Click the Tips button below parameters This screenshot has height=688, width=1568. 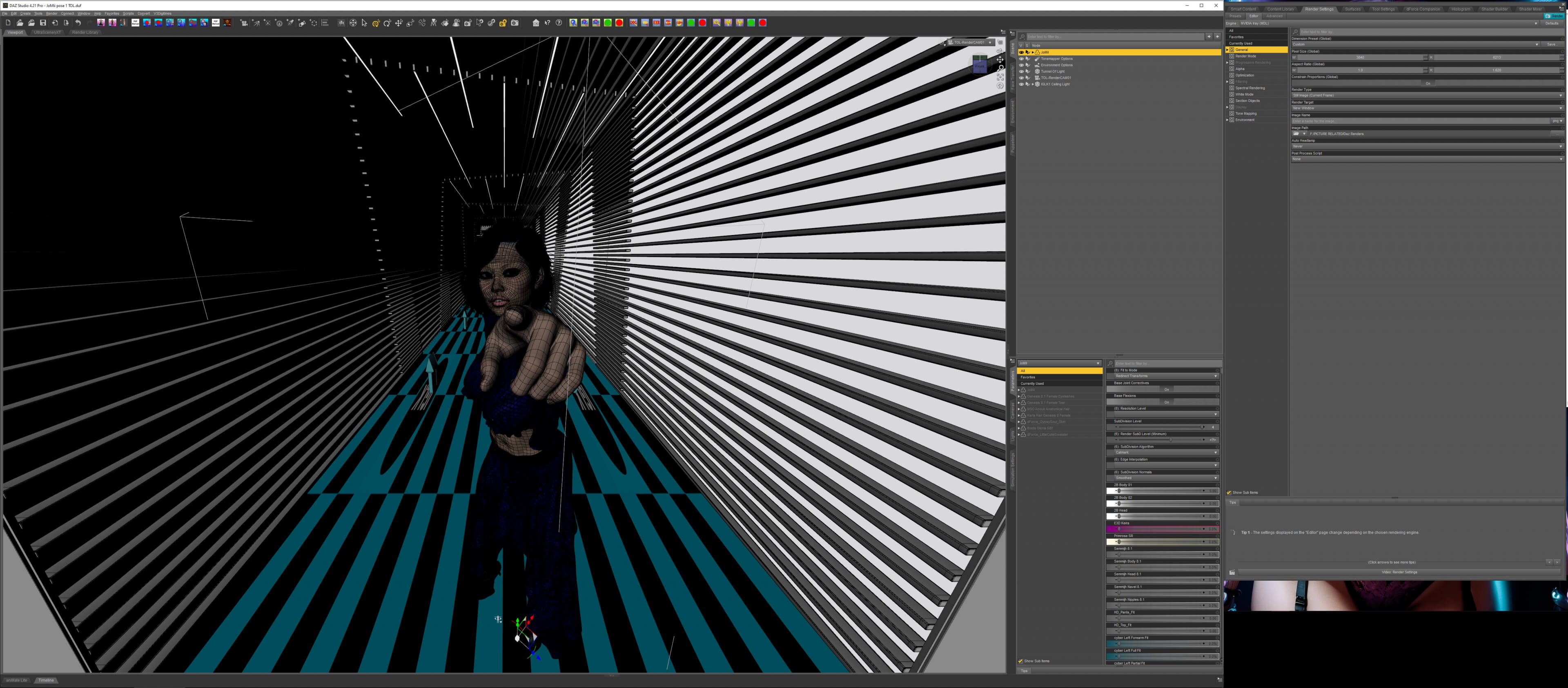1025,670
